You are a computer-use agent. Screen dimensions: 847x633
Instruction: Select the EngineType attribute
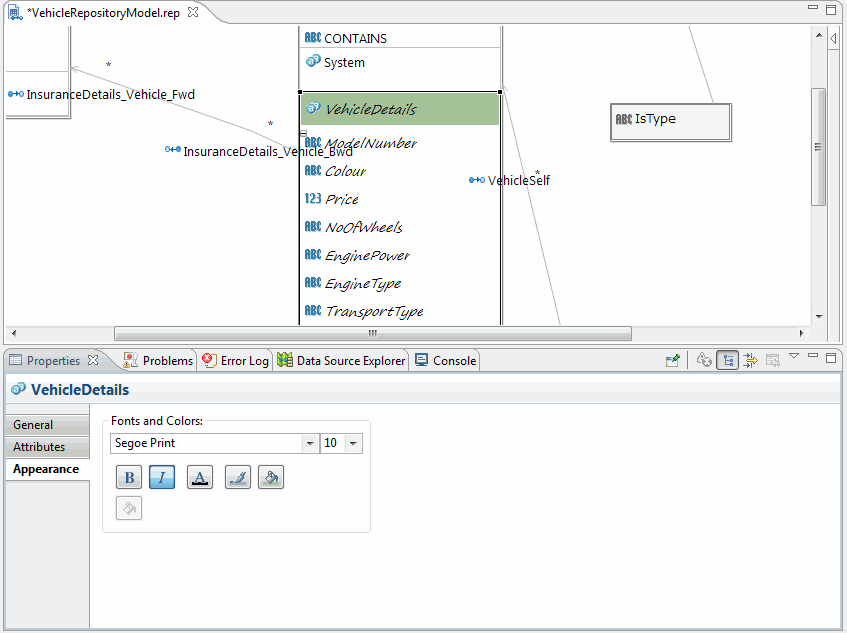363,284
